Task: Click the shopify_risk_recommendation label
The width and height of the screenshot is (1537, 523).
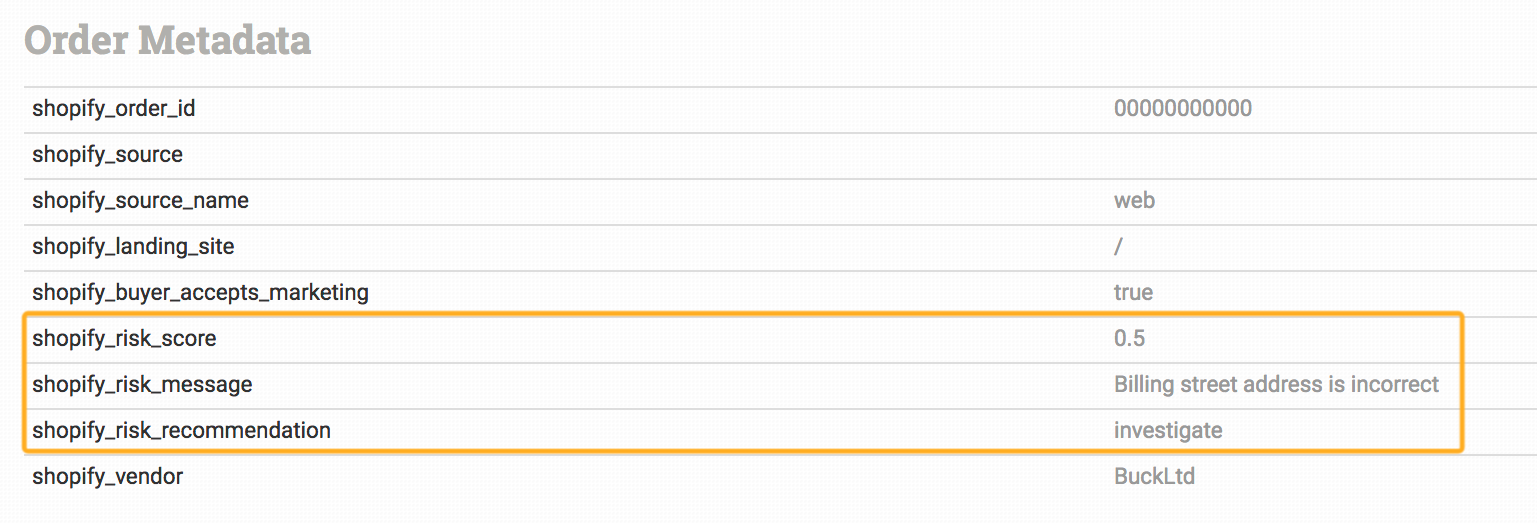Action: click(x=181, y=431)
